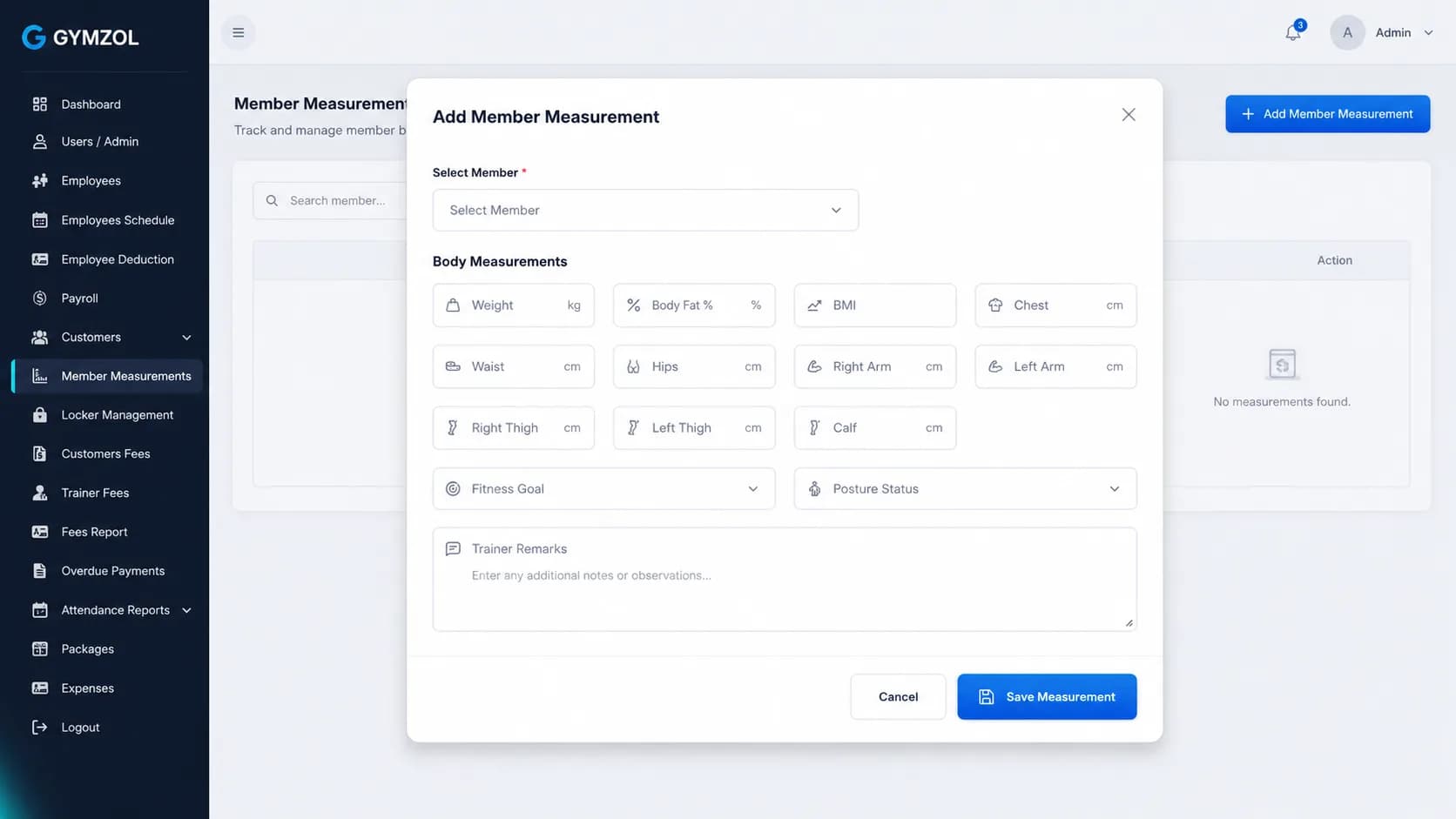
Task: Click the Employee Deduction card icon
Action: 40,259
